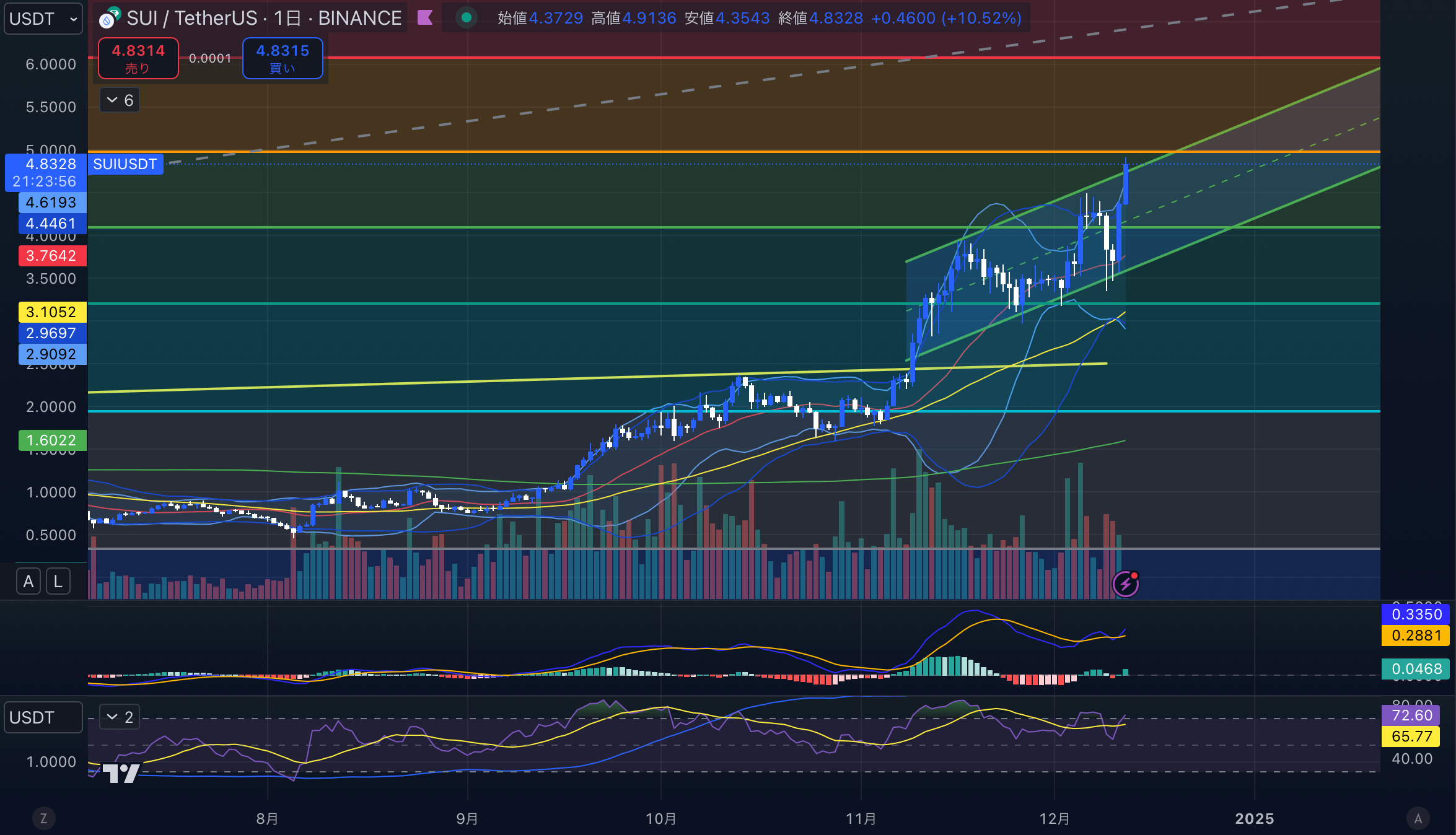The height and width of the screenshot is (835, 1456).
Task: Click the 9月 time axis label
Action: 467,819
